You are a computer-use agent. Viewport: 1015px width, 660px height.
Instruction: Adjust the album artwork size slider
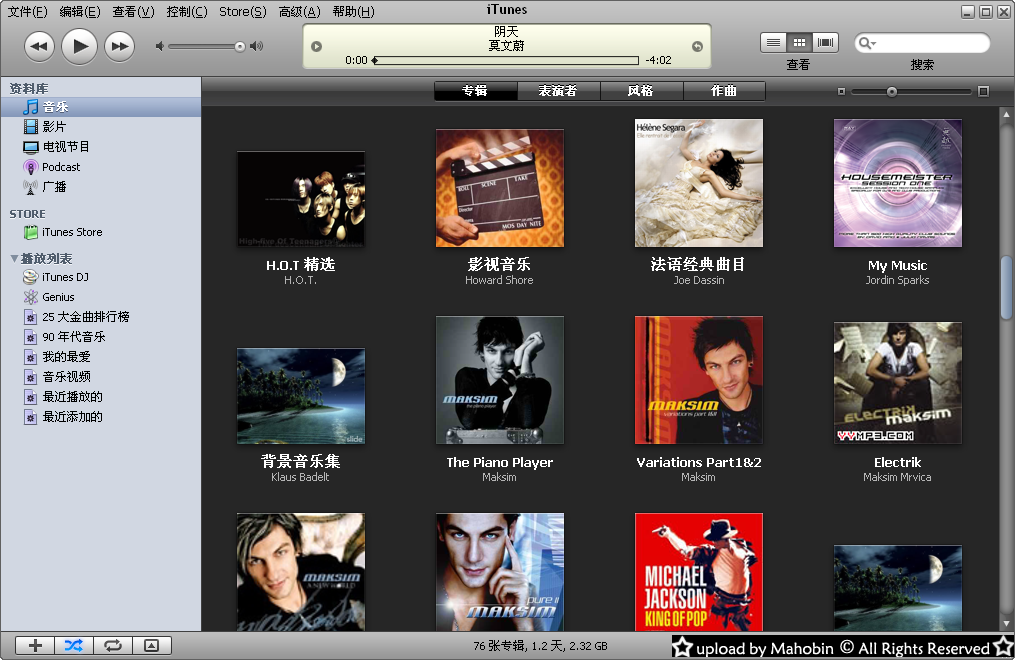coord(892,92)
